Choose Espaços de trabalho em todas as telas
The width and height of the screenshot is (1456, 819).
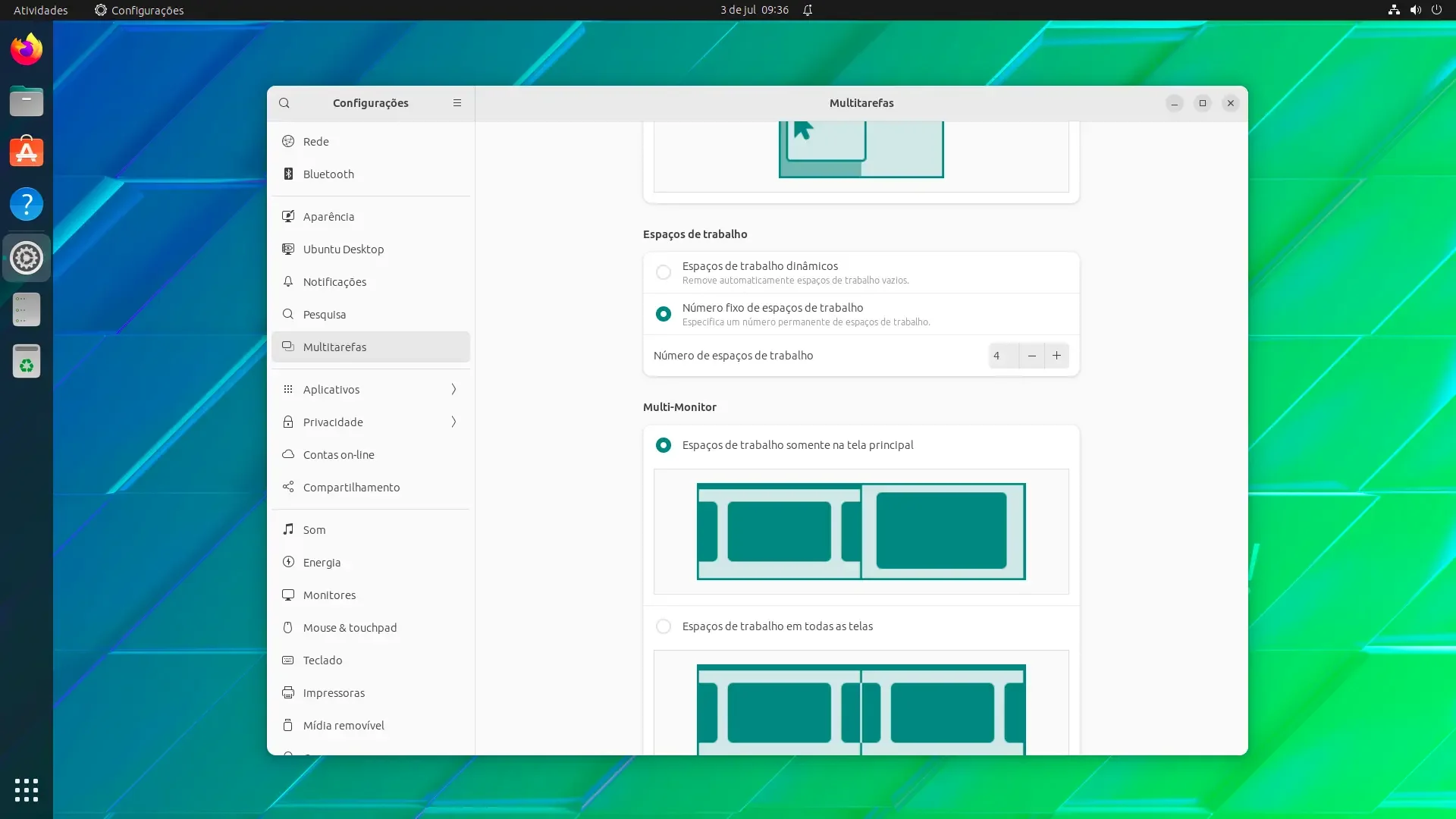point(664,626)
